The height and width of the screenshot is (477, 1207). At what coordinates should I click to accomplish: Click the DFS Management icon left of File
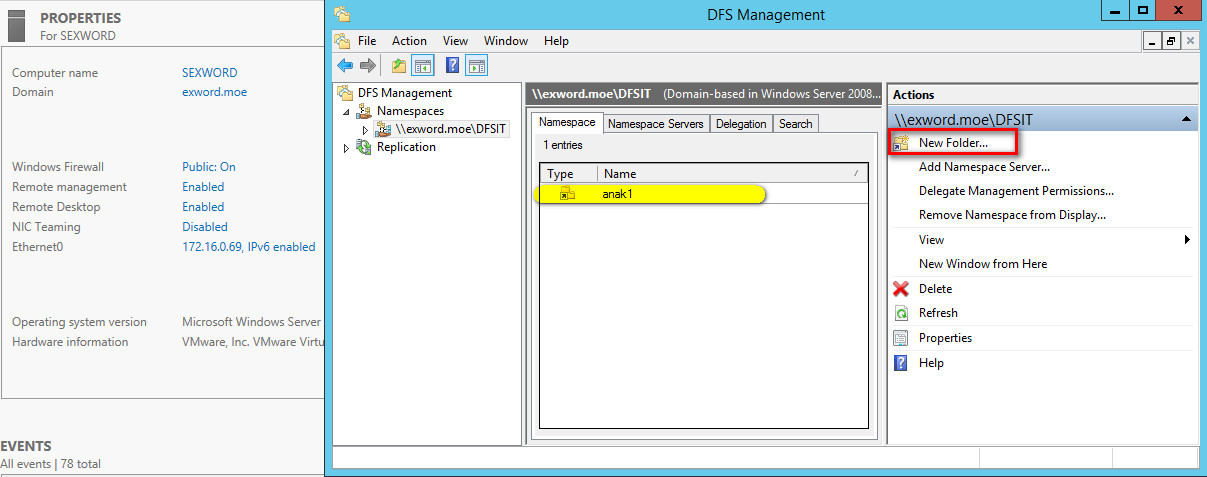pyautogui.click(x=343, y=41)
